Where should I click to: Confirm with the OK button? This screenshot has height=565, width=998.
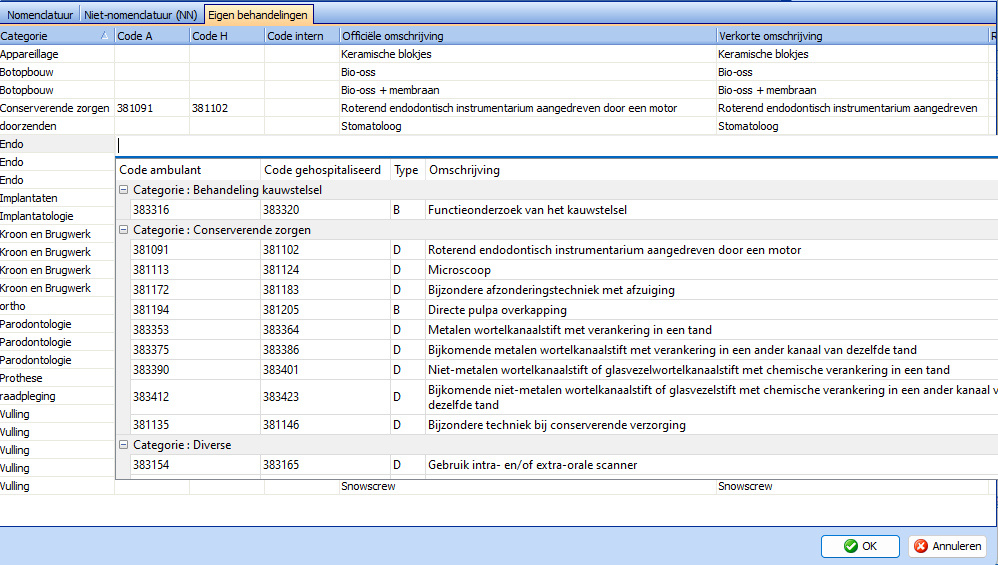[x=860, y=546]
